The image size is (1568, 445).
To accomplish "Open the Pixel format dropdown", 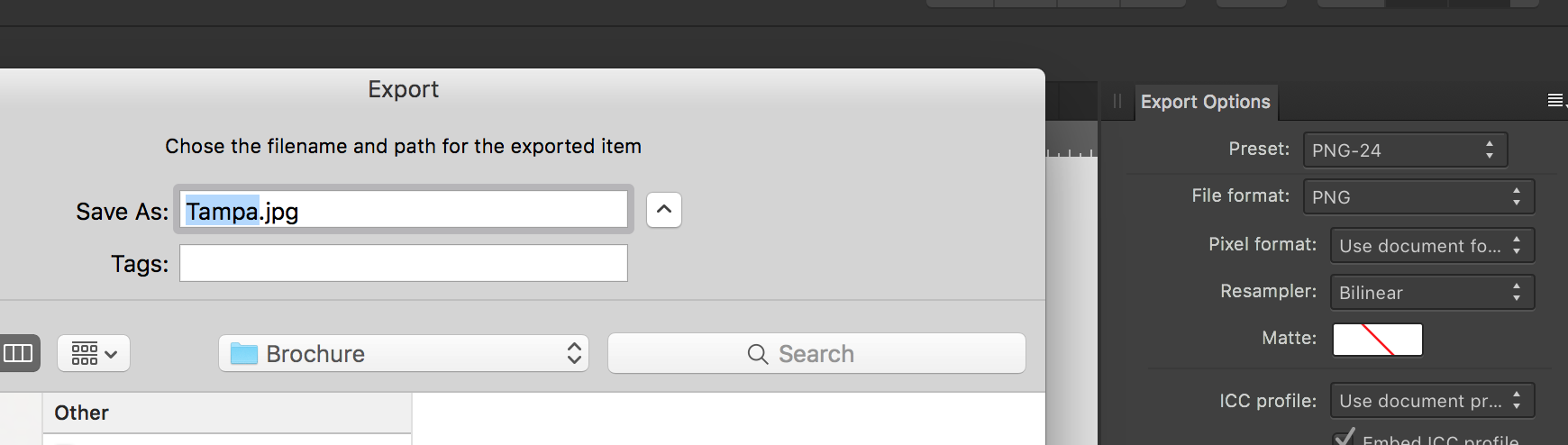I will pos(1432,245).
